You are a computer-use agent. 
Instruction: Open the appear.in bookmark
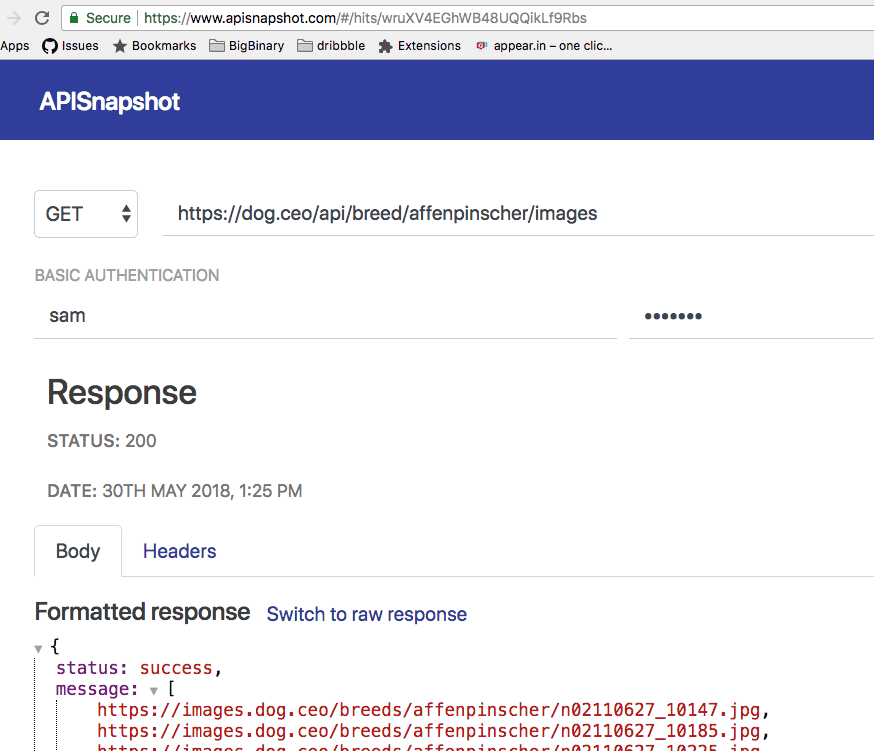pos(544,45)
